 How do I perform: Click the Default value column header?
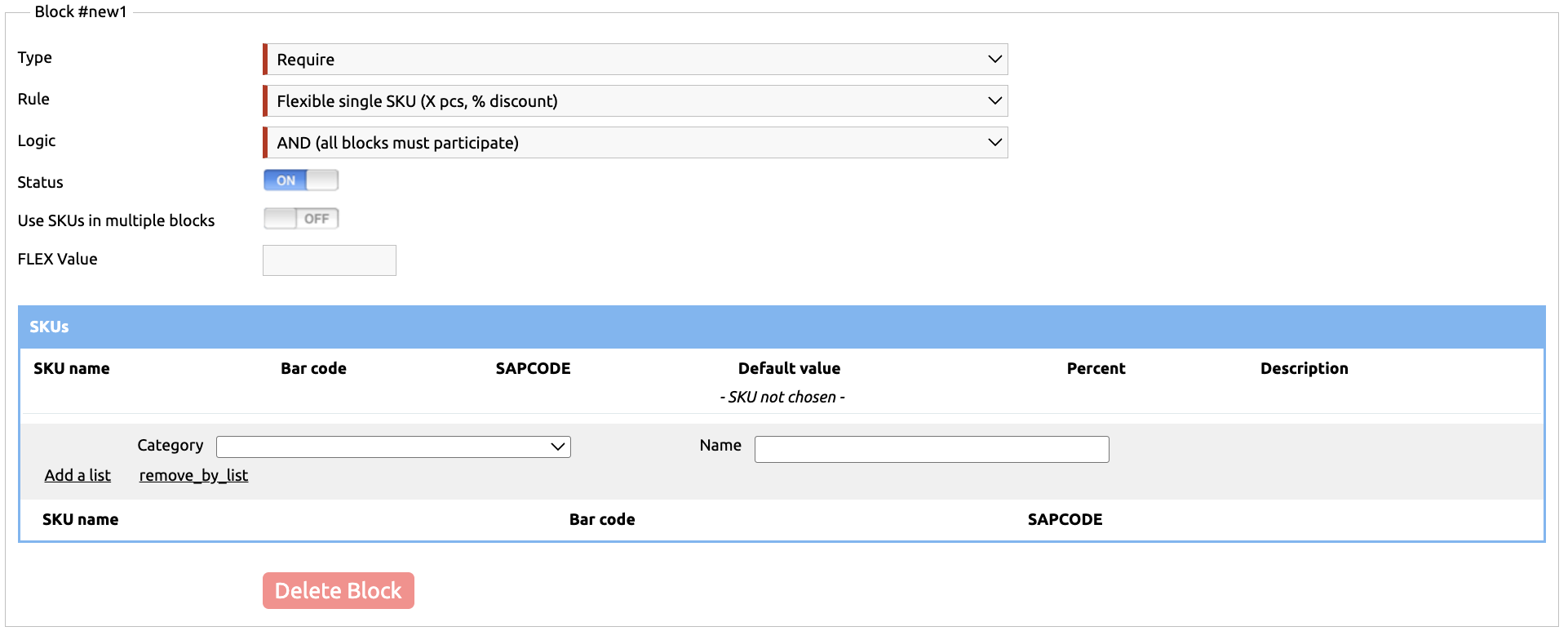coord(789,368)
